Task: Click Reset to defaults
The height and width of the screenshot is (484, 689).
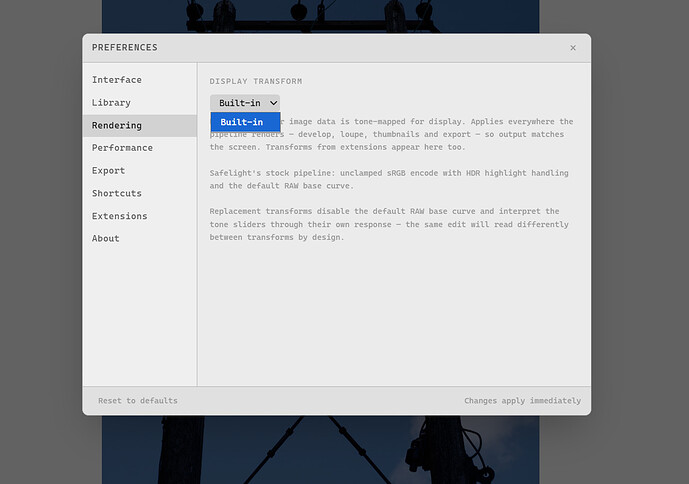Action: coord(138,401)
